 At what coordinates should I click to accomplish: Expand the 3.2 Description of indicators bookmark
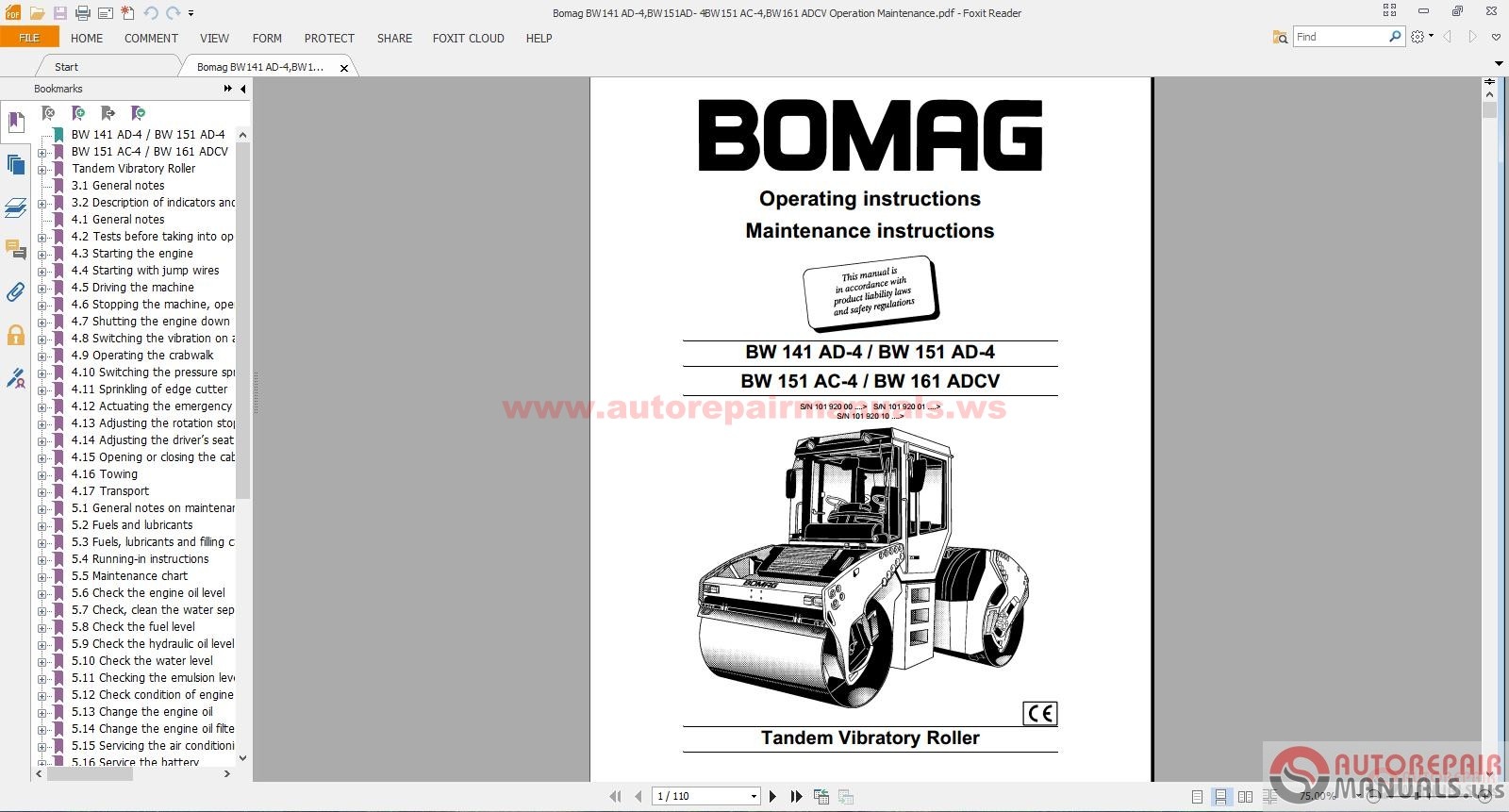(x=41, y=203)
